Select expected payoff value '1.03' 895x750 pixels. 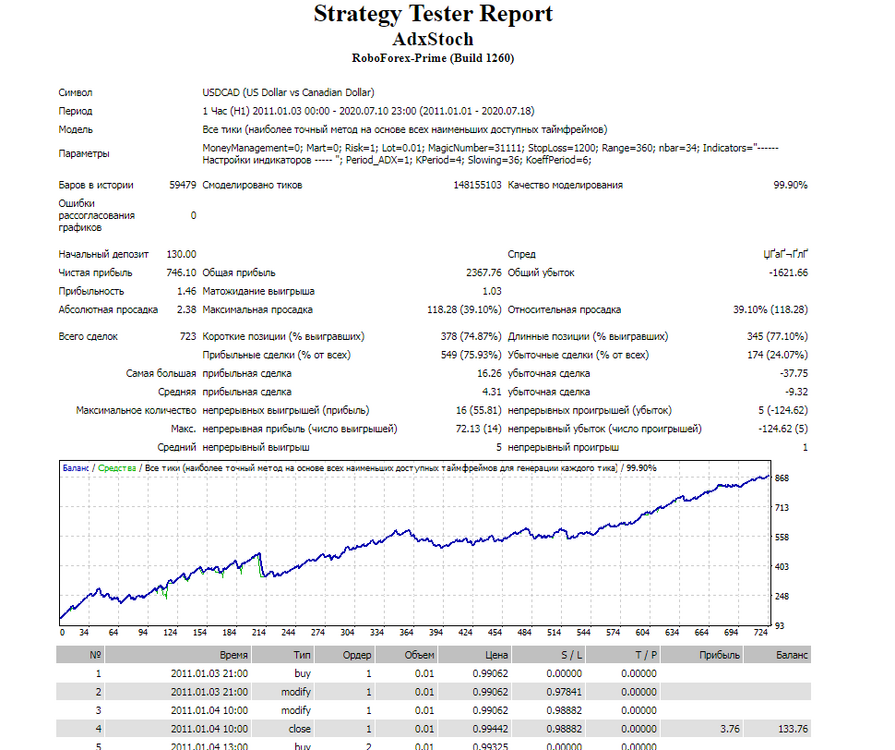point(492,291)
